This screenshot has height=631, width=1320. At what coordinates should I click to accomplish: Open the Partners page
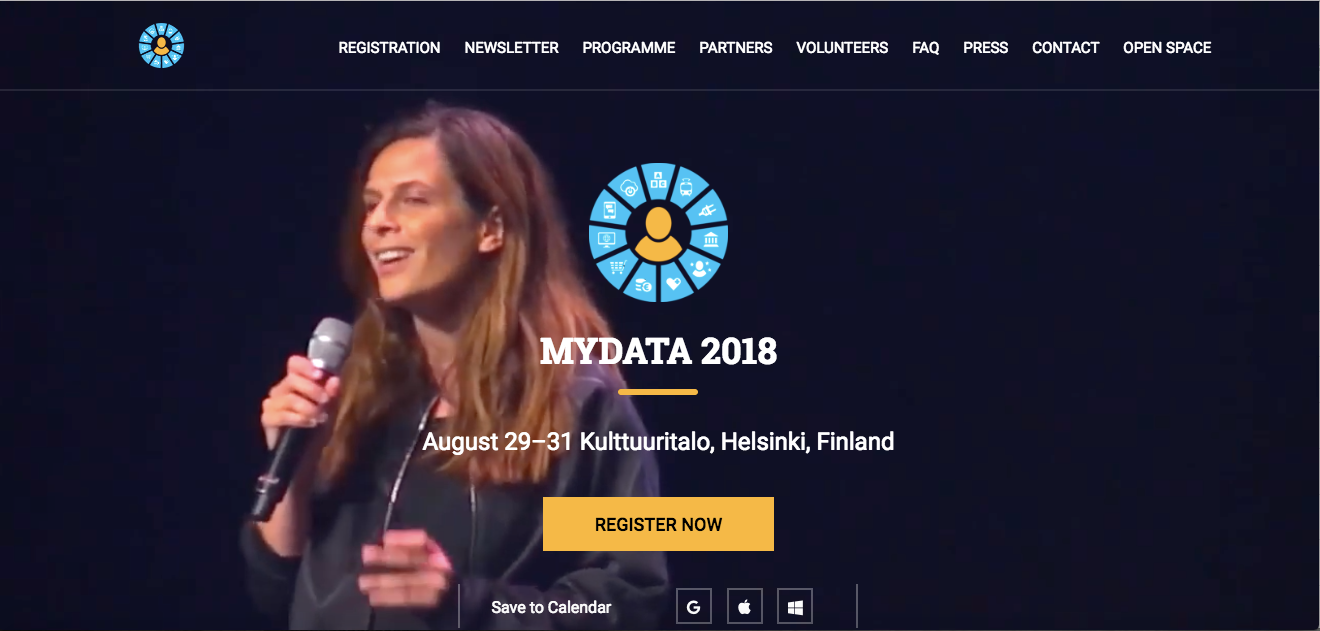click(736, 47)
